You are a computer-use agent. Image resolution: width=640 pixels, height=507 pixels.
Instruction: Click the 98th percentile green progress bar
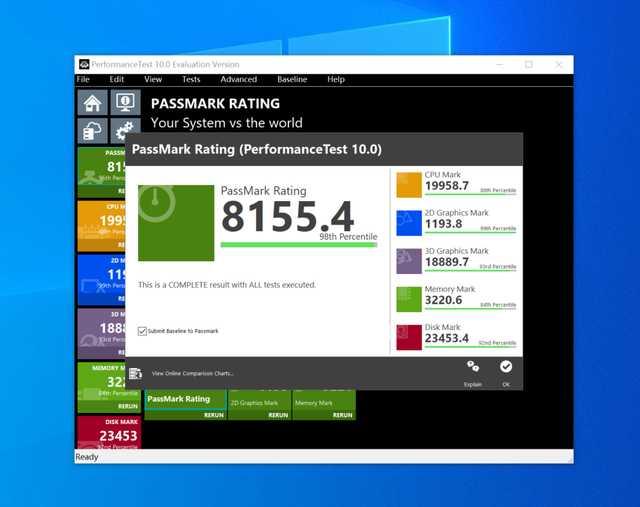tap(299, 245)
